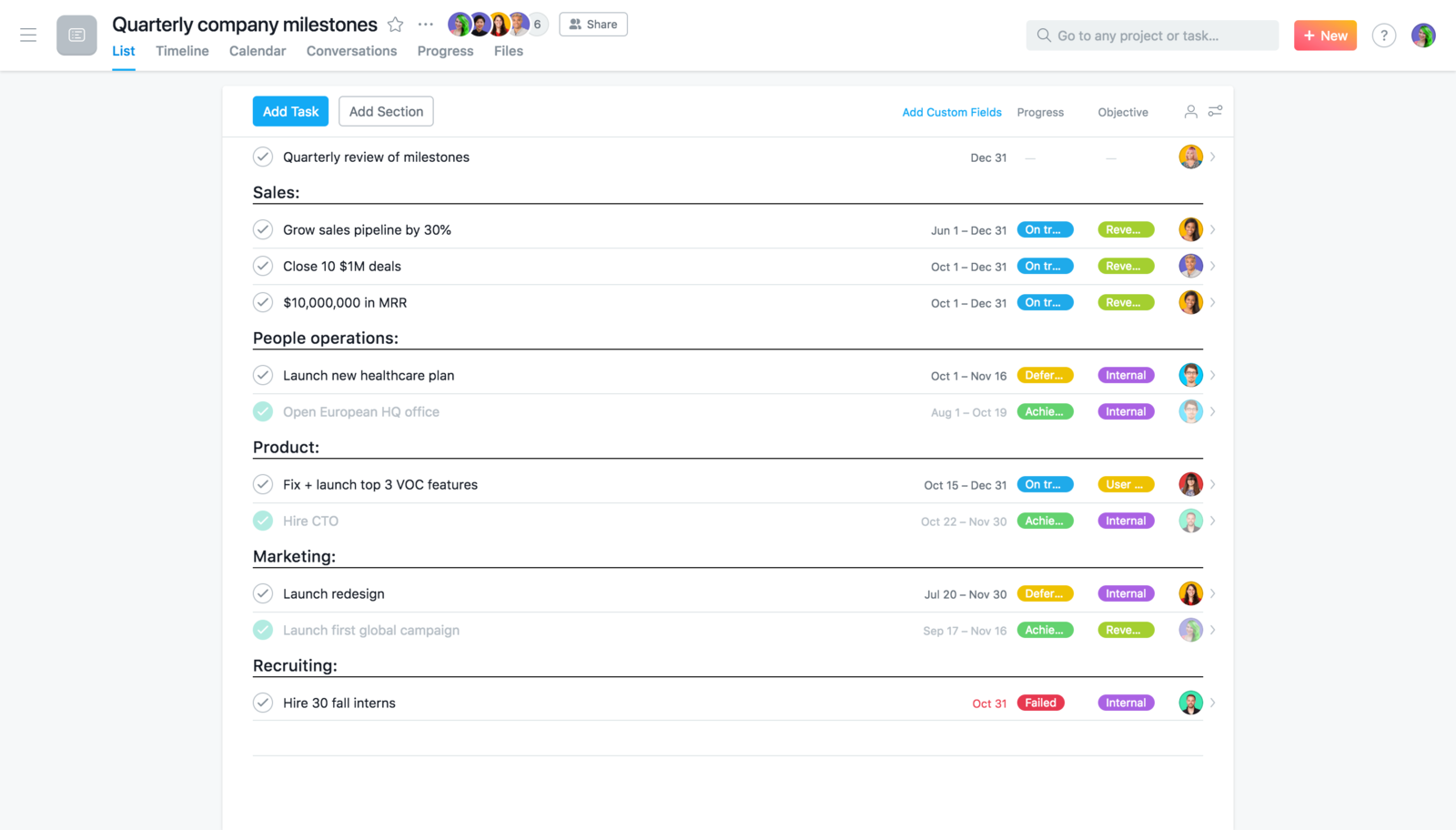Click the red Failed status tag

(1040, 703)
